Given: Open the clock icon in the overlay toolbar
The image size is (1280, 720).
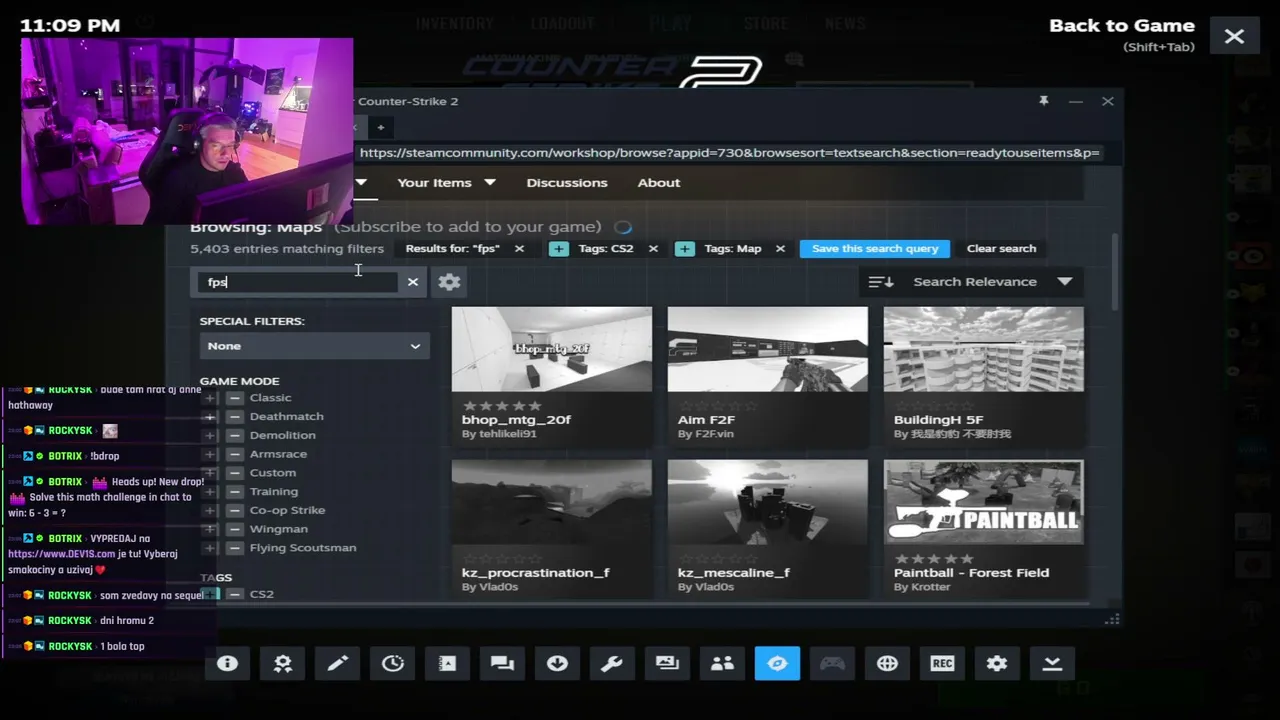Looking at the screenshot, I should coord(393,663).
